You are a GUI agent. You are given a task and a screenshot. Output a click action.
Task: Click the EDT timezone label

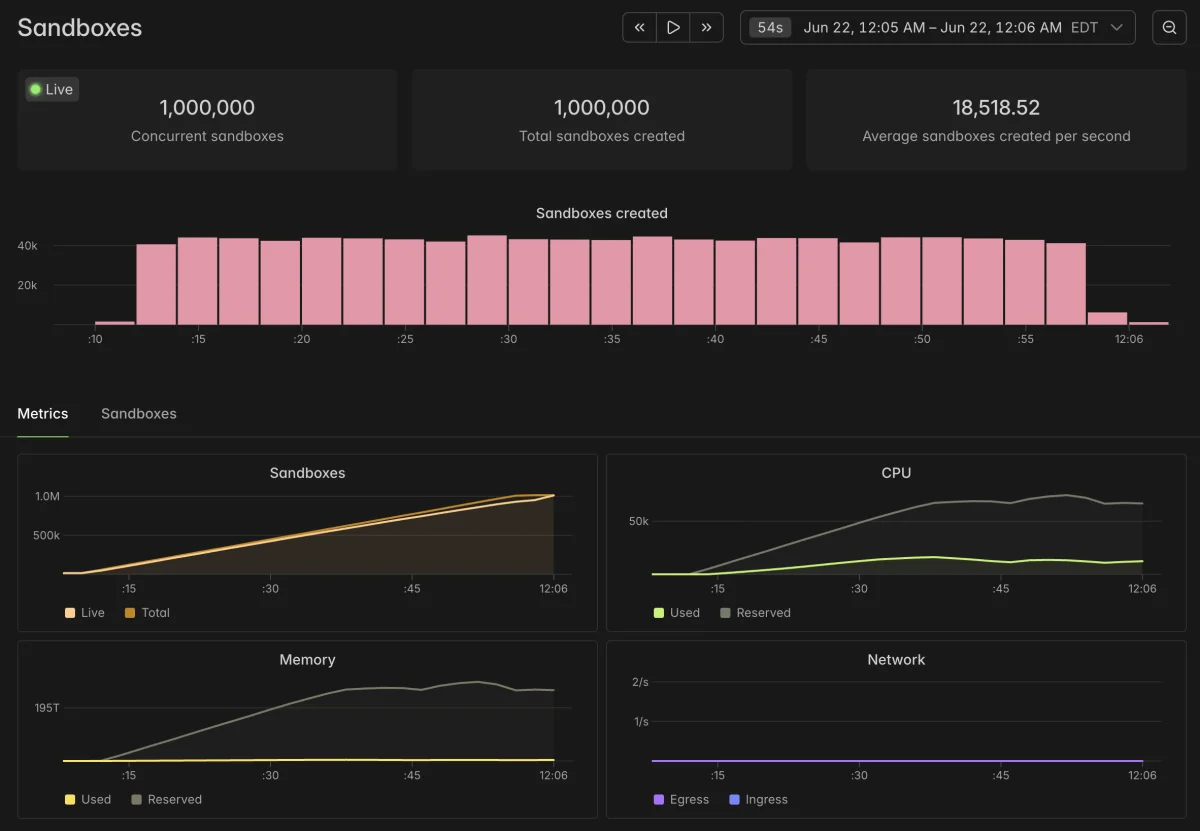pos(1084,28)
